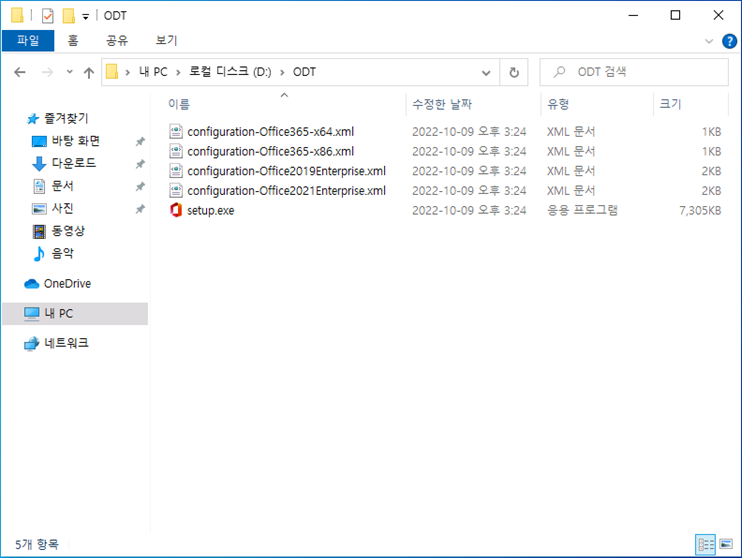This screenshot has width=742, height=558.
Task: Select 내 PC in the navigation pane
Action: 75,313
